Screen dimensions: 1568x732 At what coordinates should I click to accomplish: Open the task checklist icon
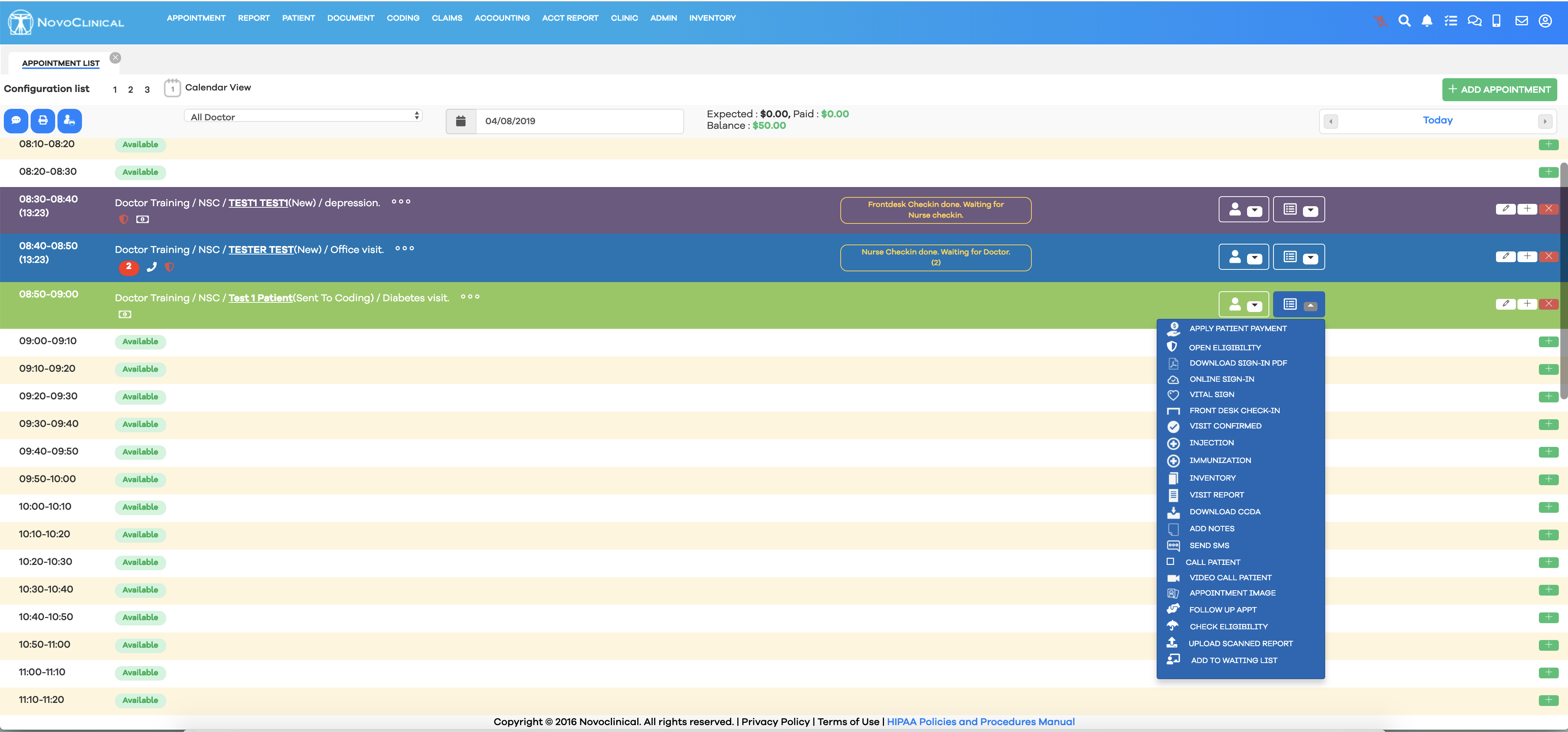coord(1450,21)
